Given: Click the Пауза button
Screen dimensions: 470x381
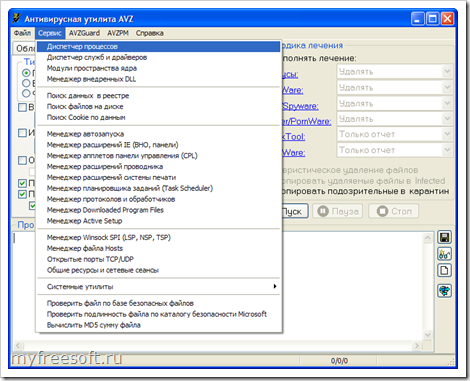Looking at the screenshot, I should pos(337,211).
